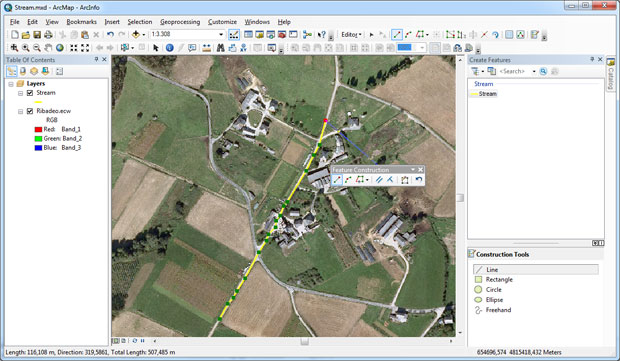Click the Rotate Tool icon in Editor toolbar
The width and height of the screenshot is (620, 361).
pyautogui.click(x=495, y=35)
